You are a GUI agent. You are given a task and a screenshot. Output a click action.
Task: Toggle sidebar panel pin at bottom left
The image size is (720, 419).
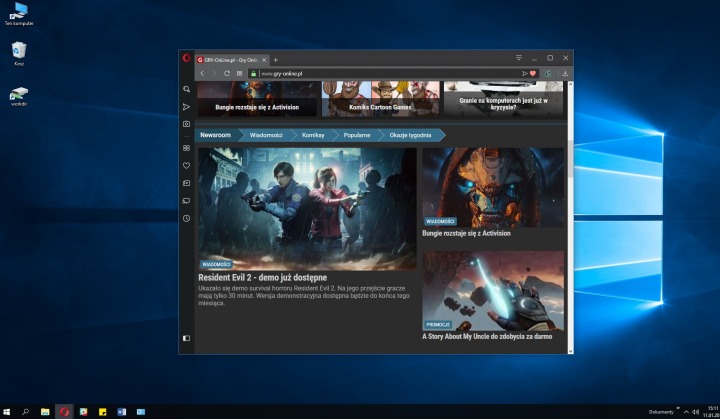tap(186, 338)
